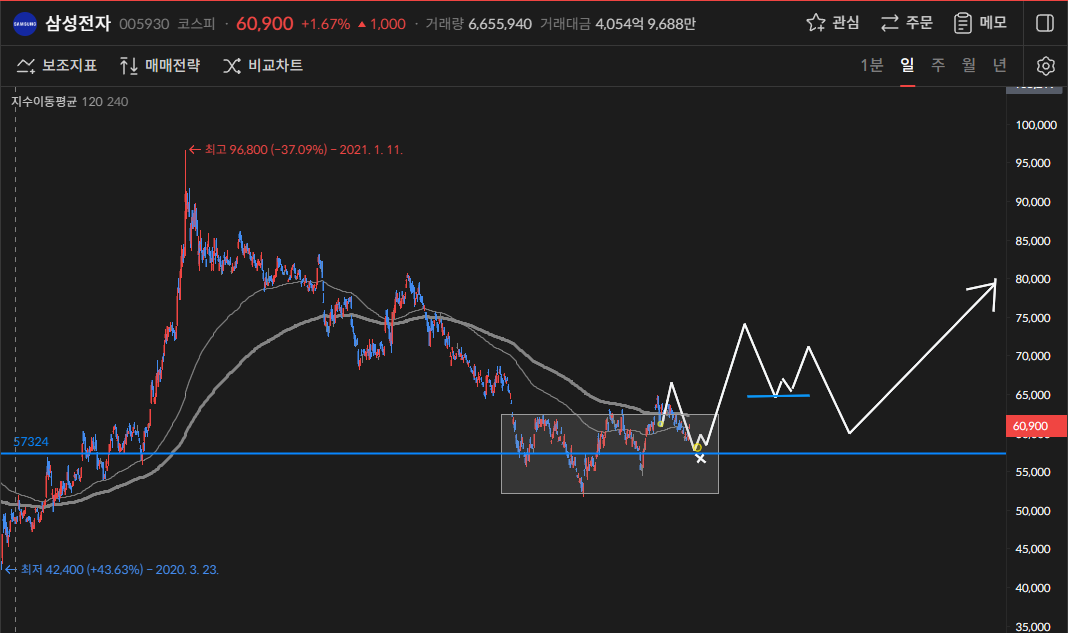This screenshot has width=1068, height=633.
Task: Click the 보조지표 indicator chart icon
Action: [x=26, y=65]
